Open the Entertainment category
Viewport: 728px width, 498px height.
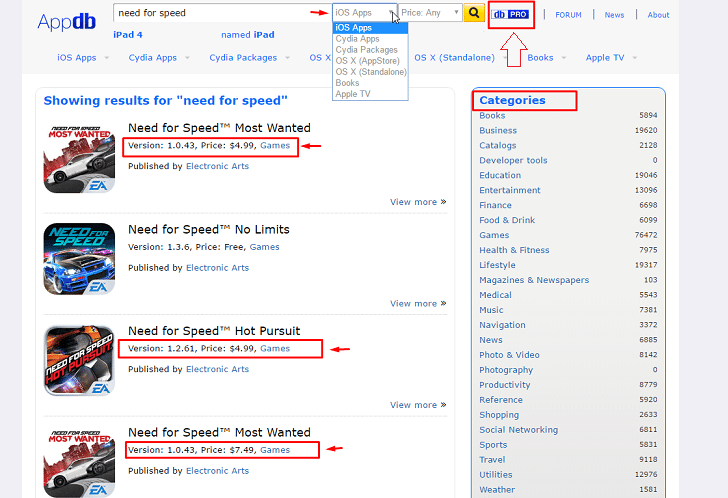[510, 190]
